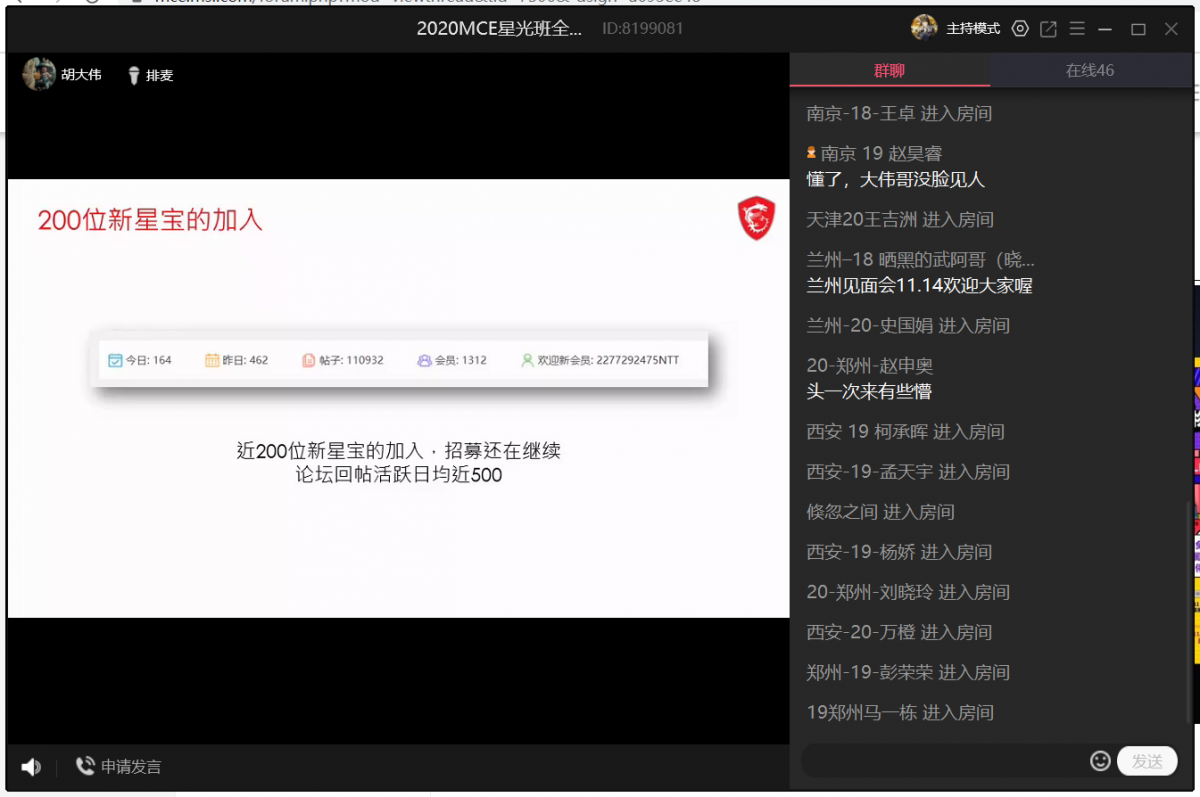Open the emoji picker in chat
1200x797 pixels.
pyautogui.click(x=1100, y=761)
